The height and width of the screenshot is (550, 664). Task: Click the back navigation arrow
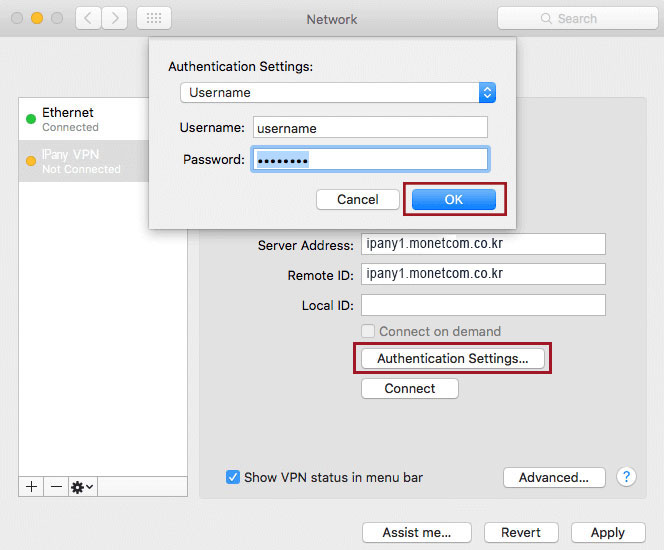tap(89, 18)
